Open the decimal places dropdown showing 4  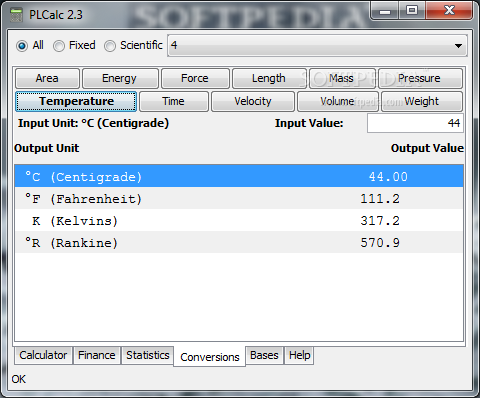point(317,46)
